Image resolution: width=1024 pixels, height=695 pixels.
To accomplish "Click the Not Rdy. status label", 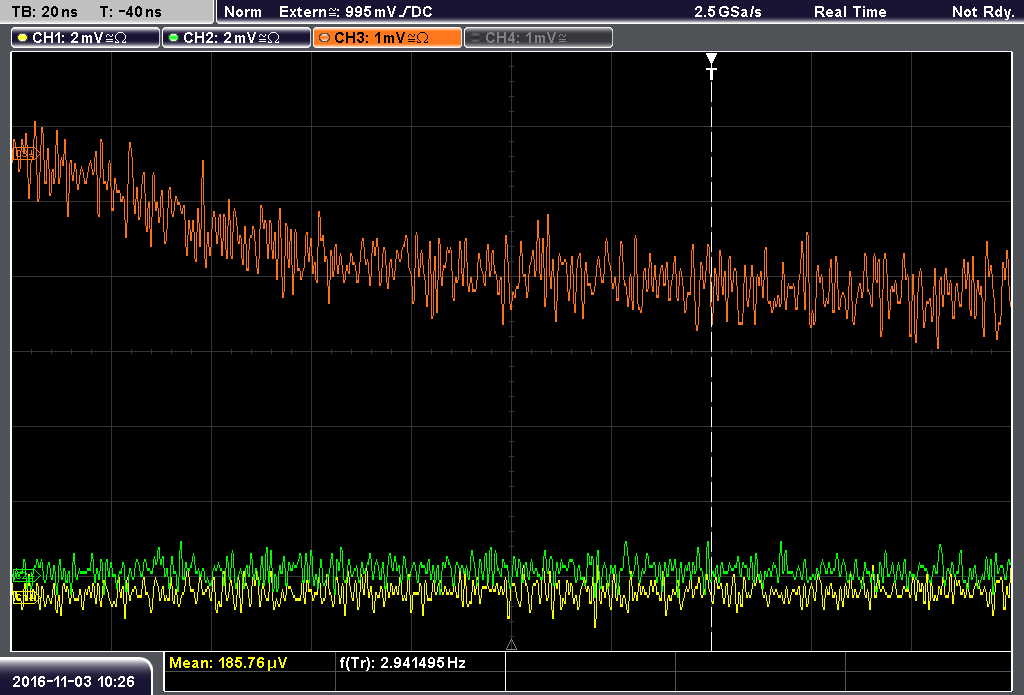I will pos(983,12).
